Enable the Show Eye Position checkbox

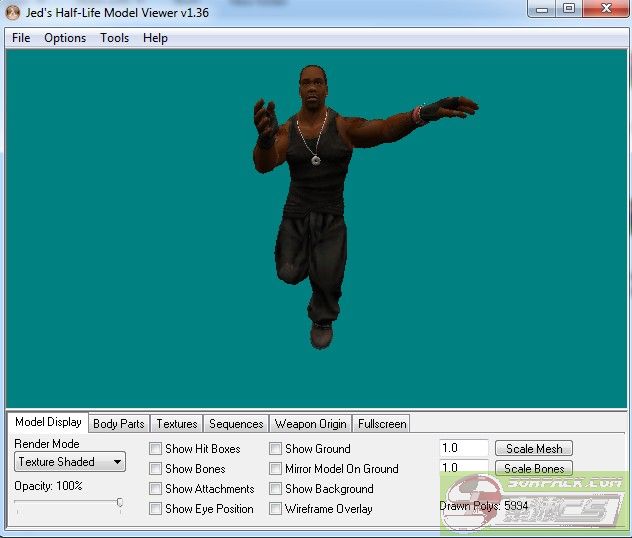pyautogui.click(x=155, y=509)
